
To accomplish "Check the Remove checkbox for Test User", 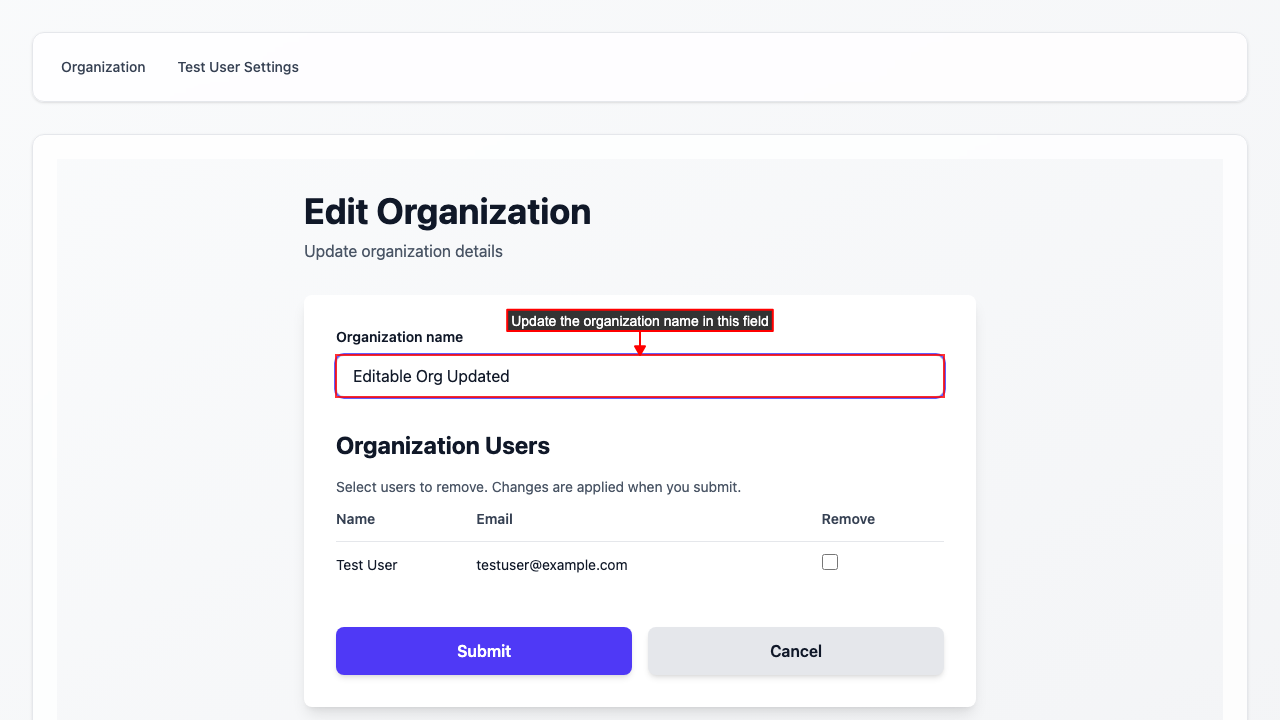I will click(x=830, y=562).
